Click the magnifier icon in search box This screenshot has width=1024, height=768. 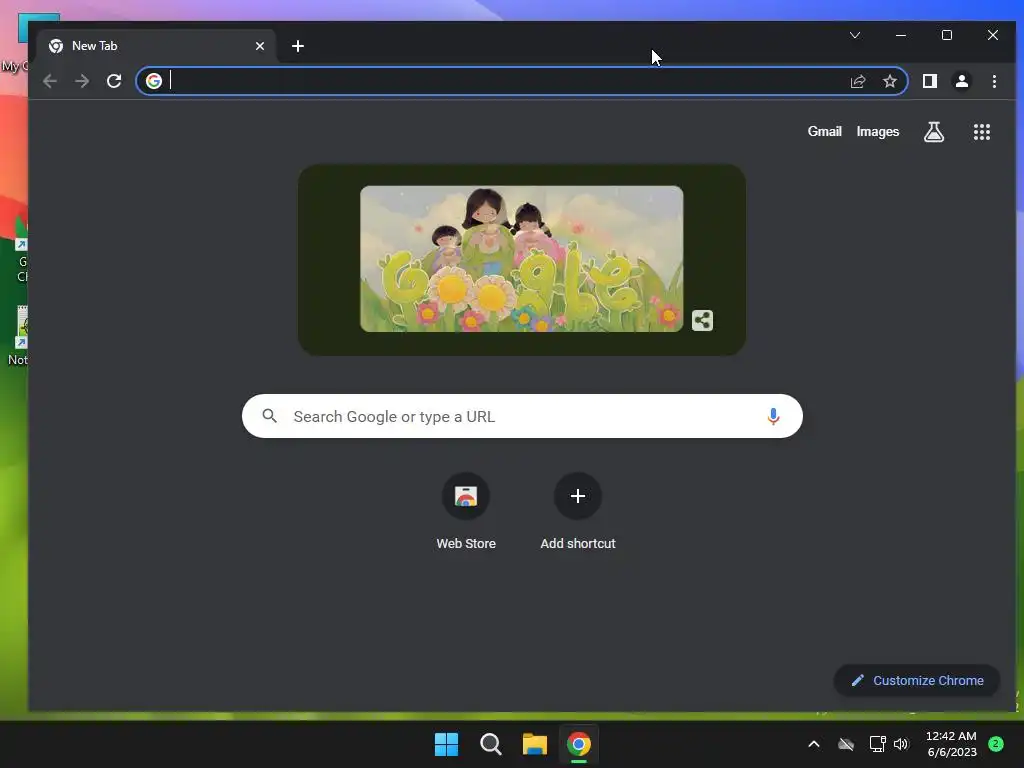pyautogui.click(x=270, y=415)
